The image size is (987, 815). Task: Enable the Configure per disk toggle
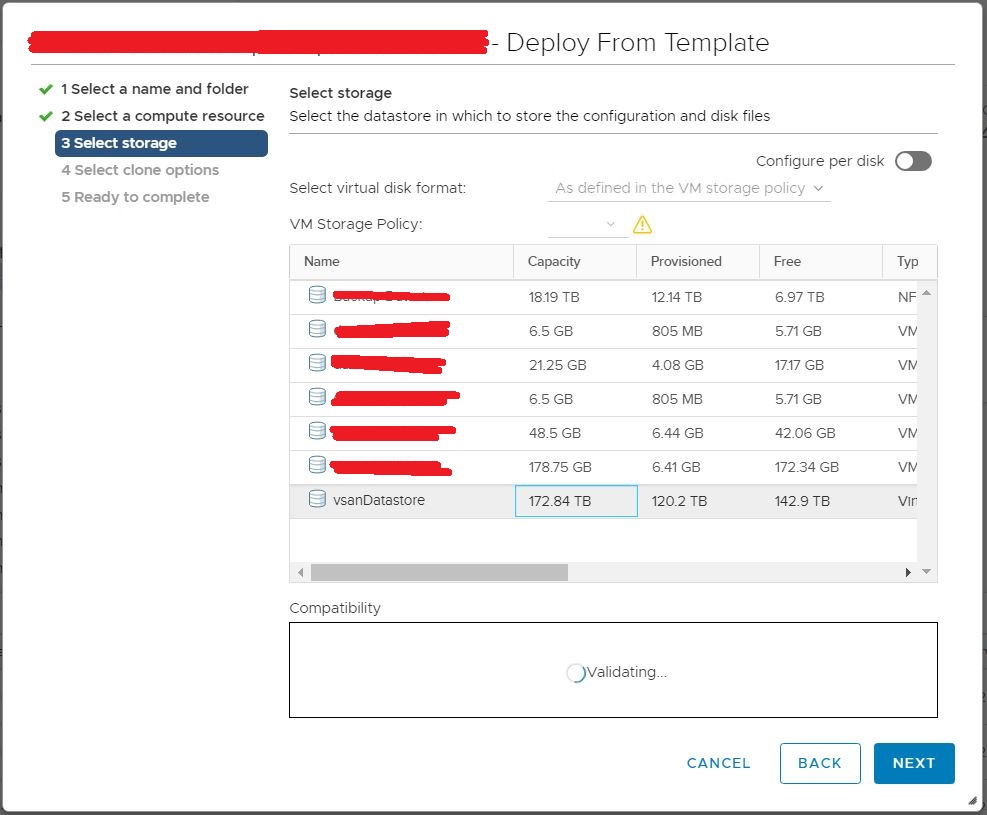(912, 160)
